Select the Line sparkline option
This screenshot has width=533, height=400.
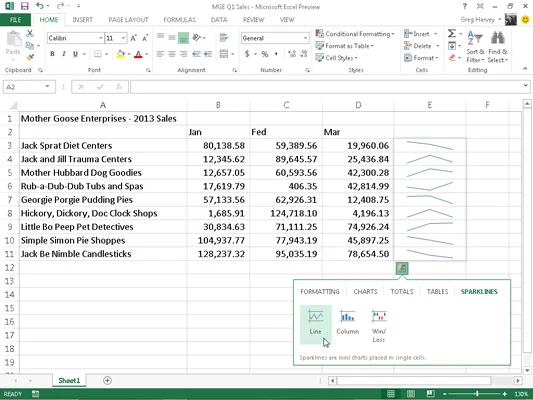point(315,324)
